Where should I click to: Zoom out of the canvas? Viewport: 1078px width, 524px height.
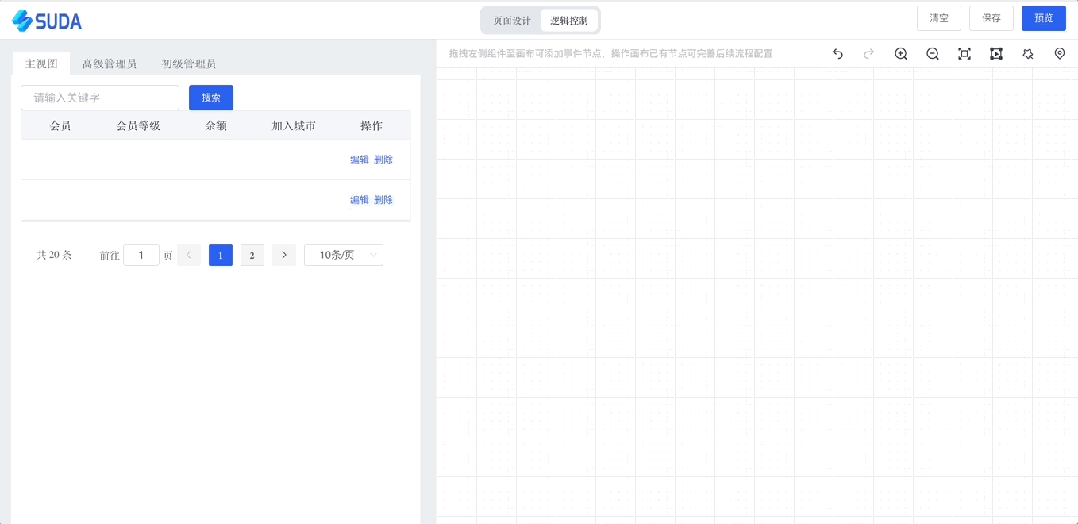pos(932,54)
